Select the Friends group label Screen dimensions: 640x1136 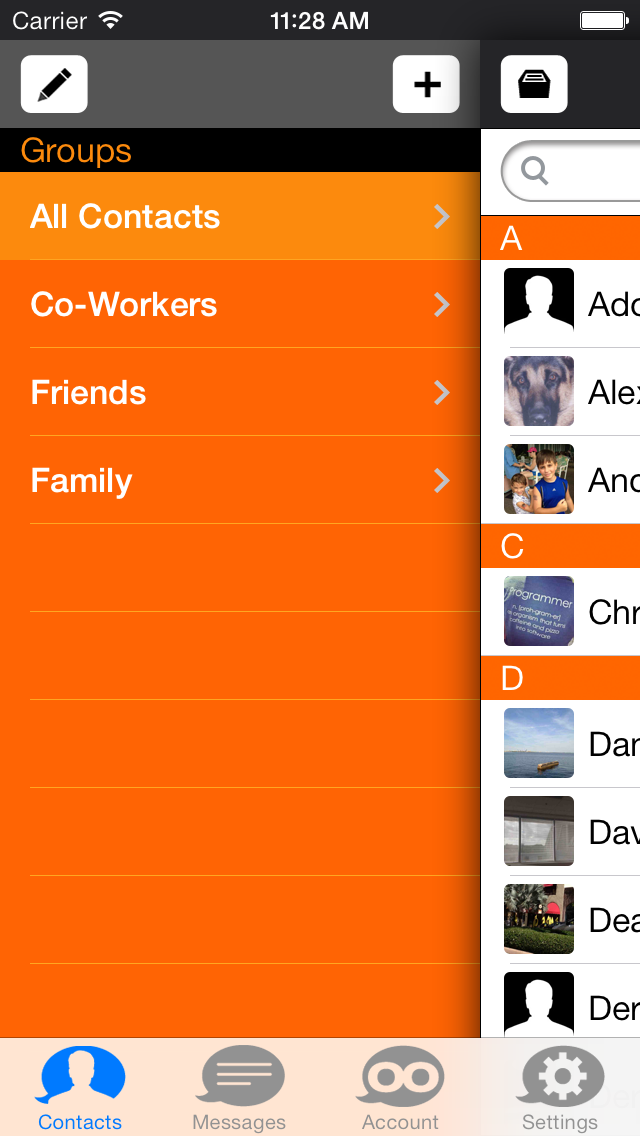click(x=88, y=393)
